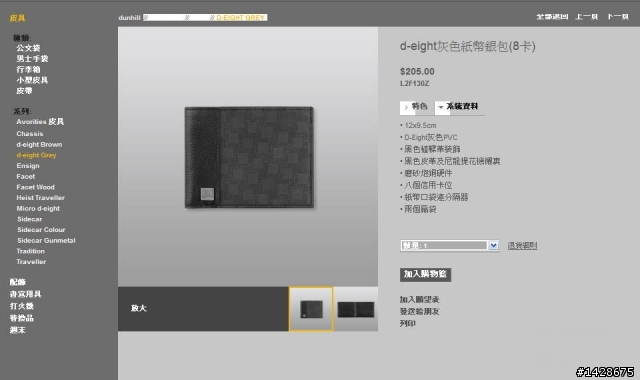Click the arrow icon beside 特色

(x=406, y=107)
